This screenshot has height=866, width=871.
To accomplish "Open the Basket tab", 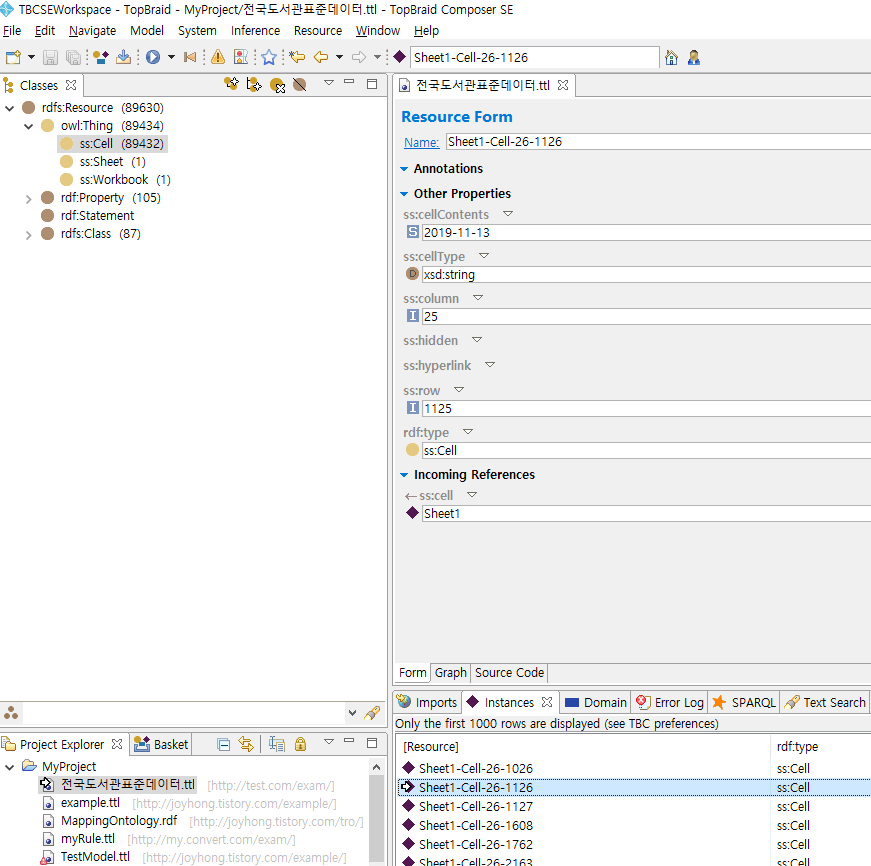I will pos(161,744).
